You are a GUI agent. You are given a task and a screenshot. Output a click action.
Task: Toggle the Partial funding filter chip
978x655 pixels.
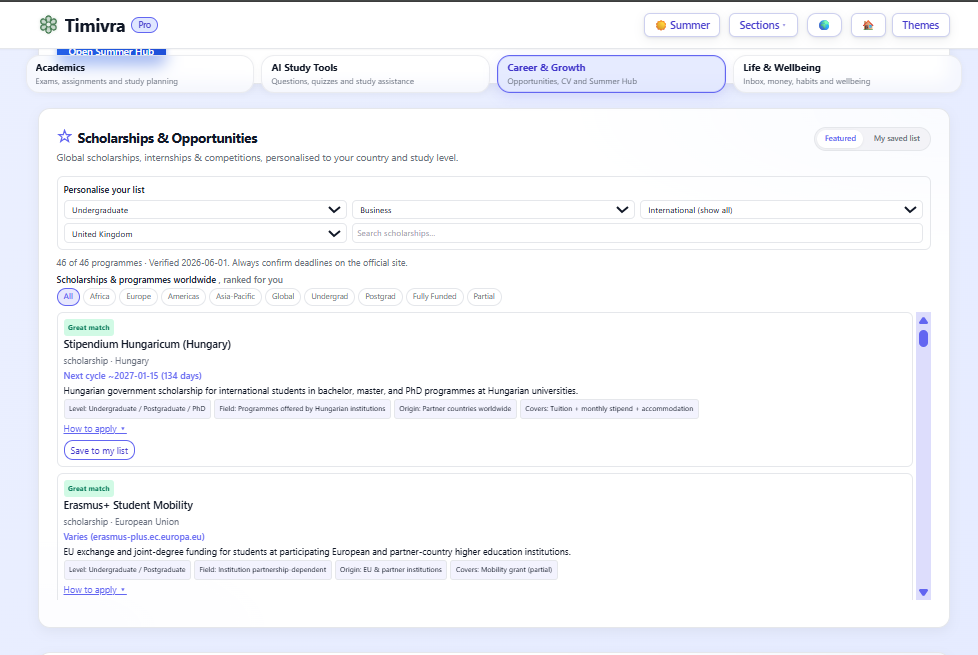click(484, 296)
